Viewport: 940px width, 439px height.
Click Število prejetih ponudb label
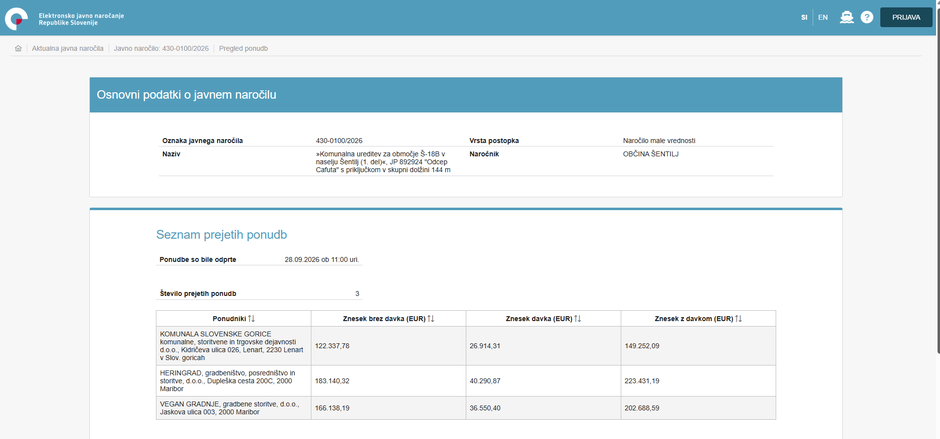[x=198, y=294]
